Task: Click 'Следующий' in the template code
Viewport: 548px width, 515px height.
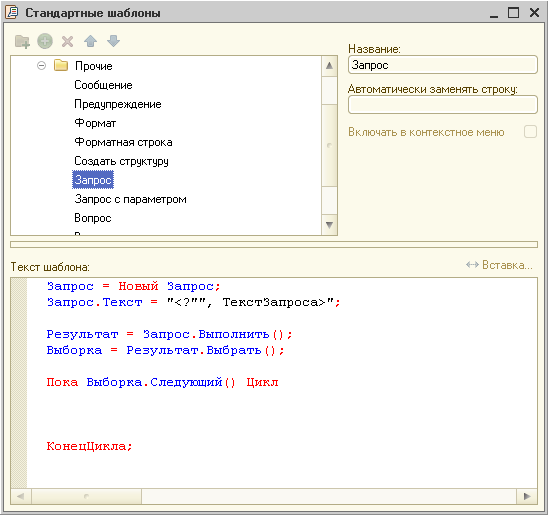Action: pos(186,382)
